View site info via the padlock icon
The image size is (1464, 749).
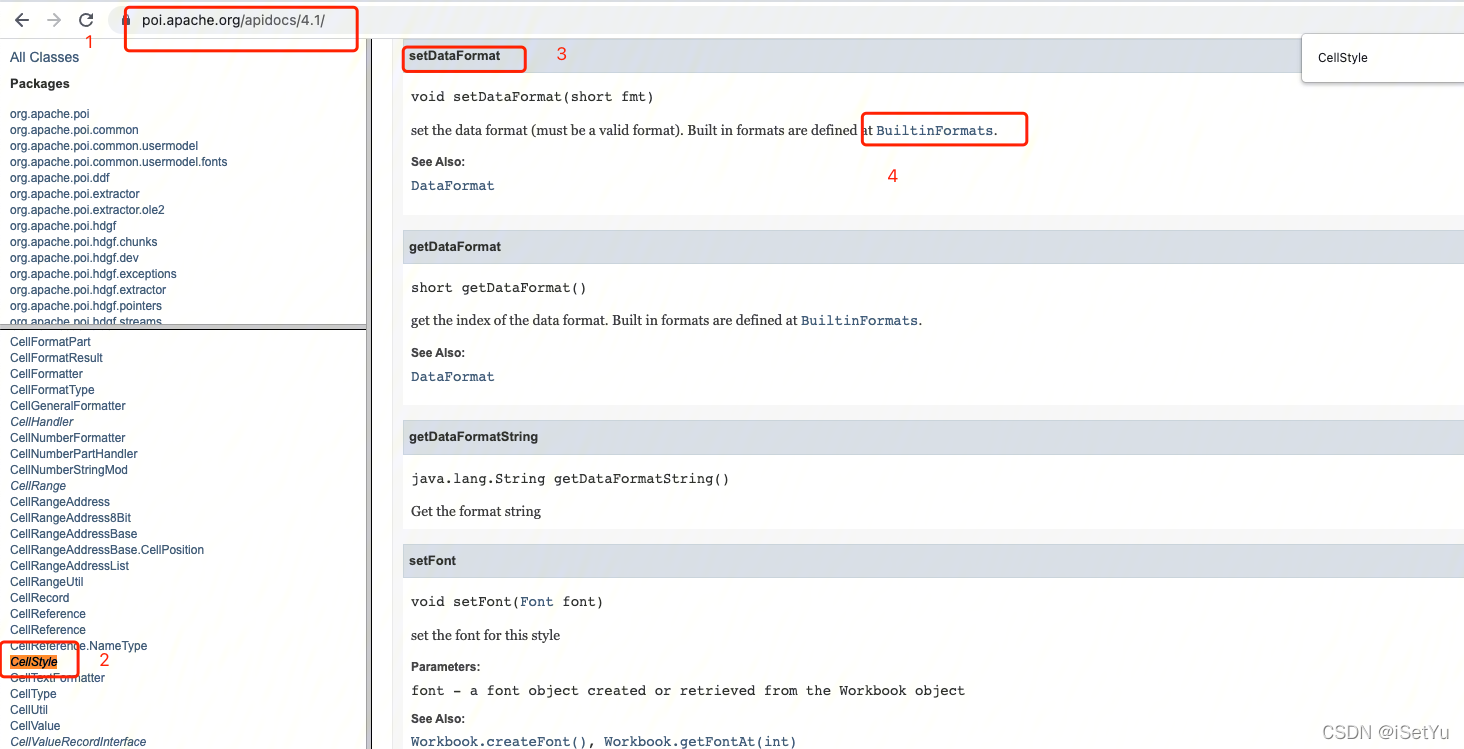[126, 20]
